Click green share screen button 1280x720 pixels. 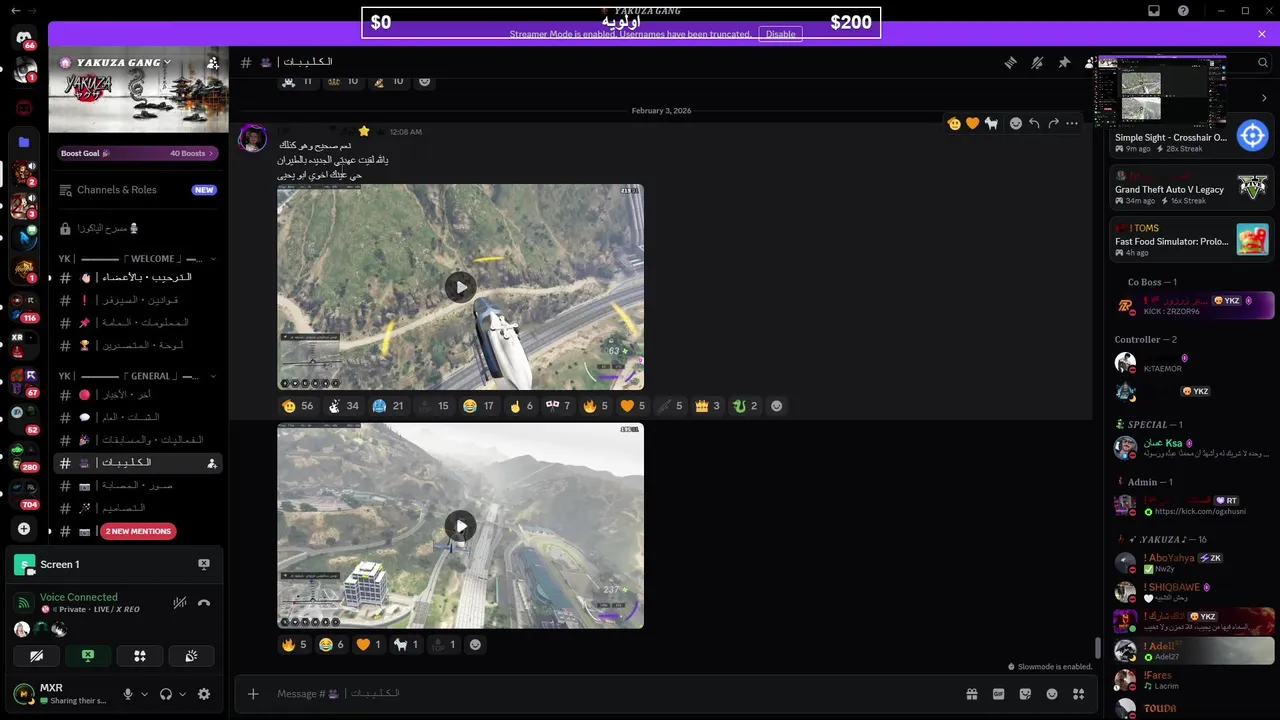click(88, 656)
